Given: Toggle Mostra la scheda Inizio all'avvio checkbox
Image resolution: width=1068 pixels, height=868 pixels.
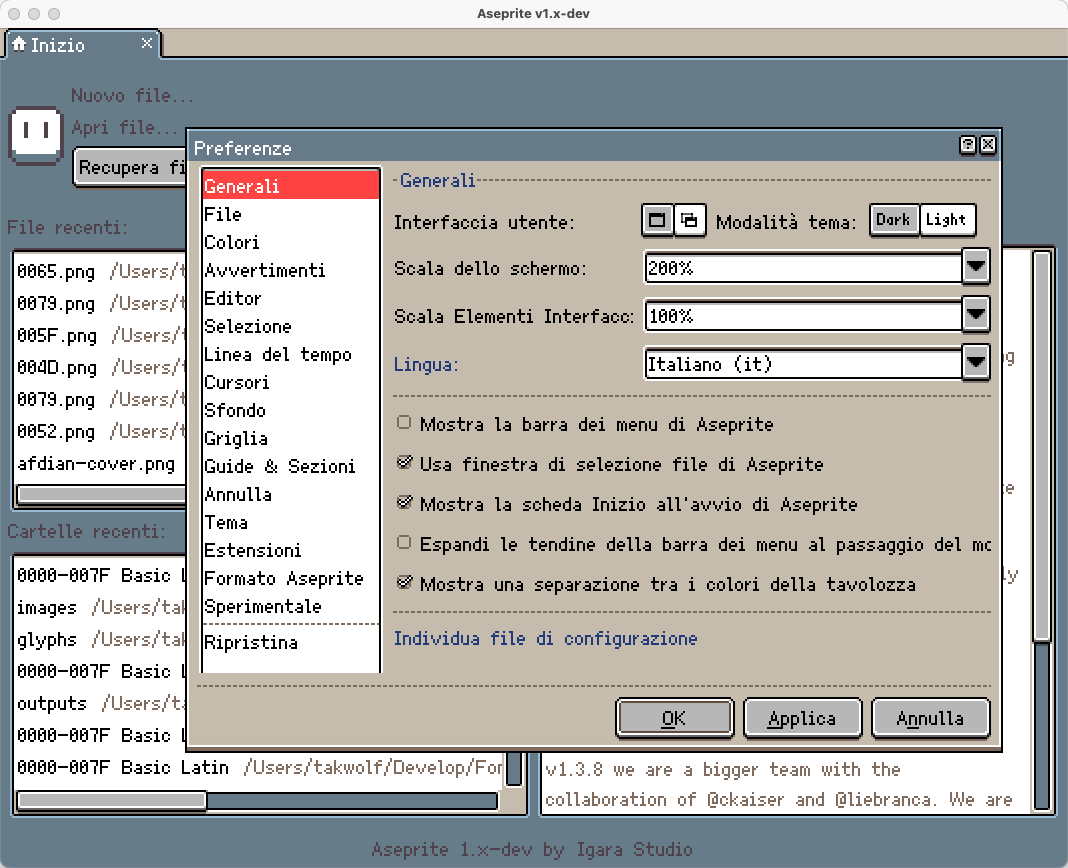Looking at the screenshot, I should click(404, 503).
